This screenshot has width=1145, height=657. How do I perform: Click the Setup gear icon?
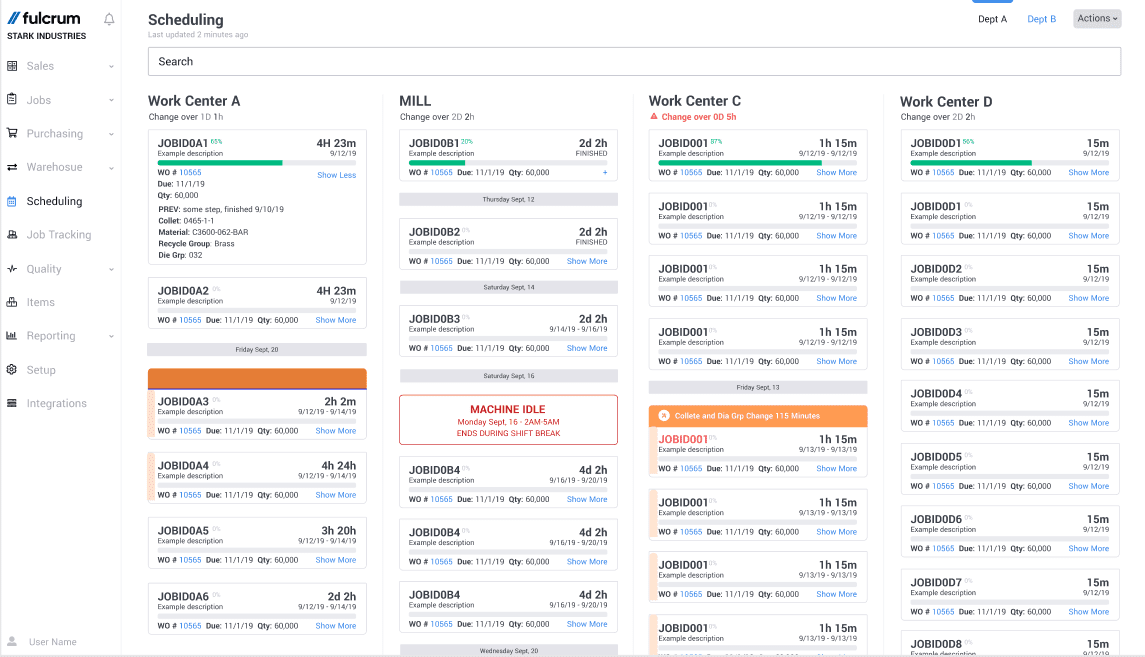(14, 369)
